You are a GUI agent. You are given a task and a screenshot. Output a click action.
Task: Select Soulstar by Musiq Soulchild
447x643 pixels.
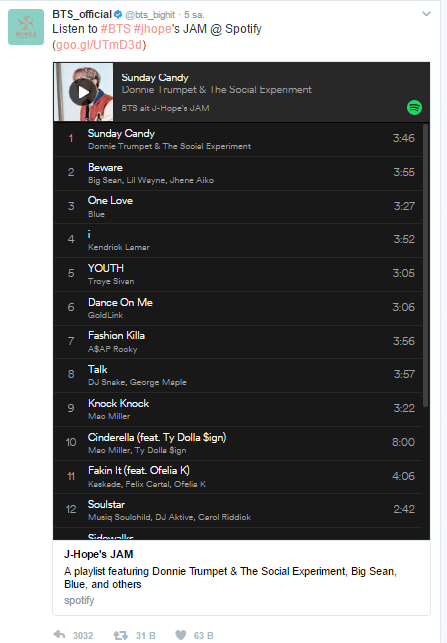238,510
